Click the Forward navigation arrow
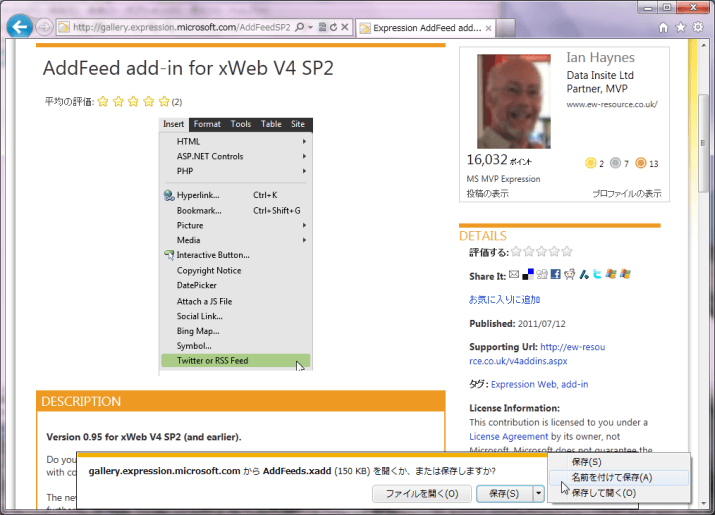The height and width of the screenshot is (515, 715). [44, 27]
